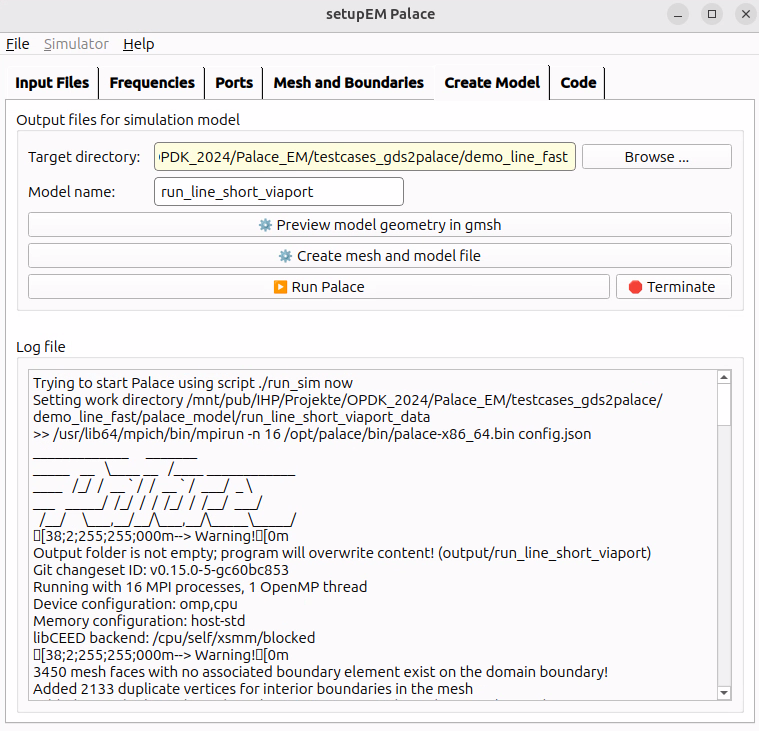Click Create mesh and model file
The height and width of the screenshot is (731, 759).
[x=380, y=256]
